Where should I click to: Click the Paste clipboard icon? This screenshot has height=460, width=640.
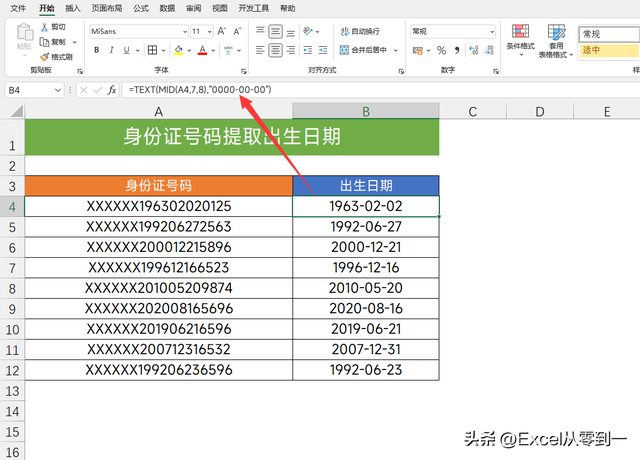(x=24, y=33)
